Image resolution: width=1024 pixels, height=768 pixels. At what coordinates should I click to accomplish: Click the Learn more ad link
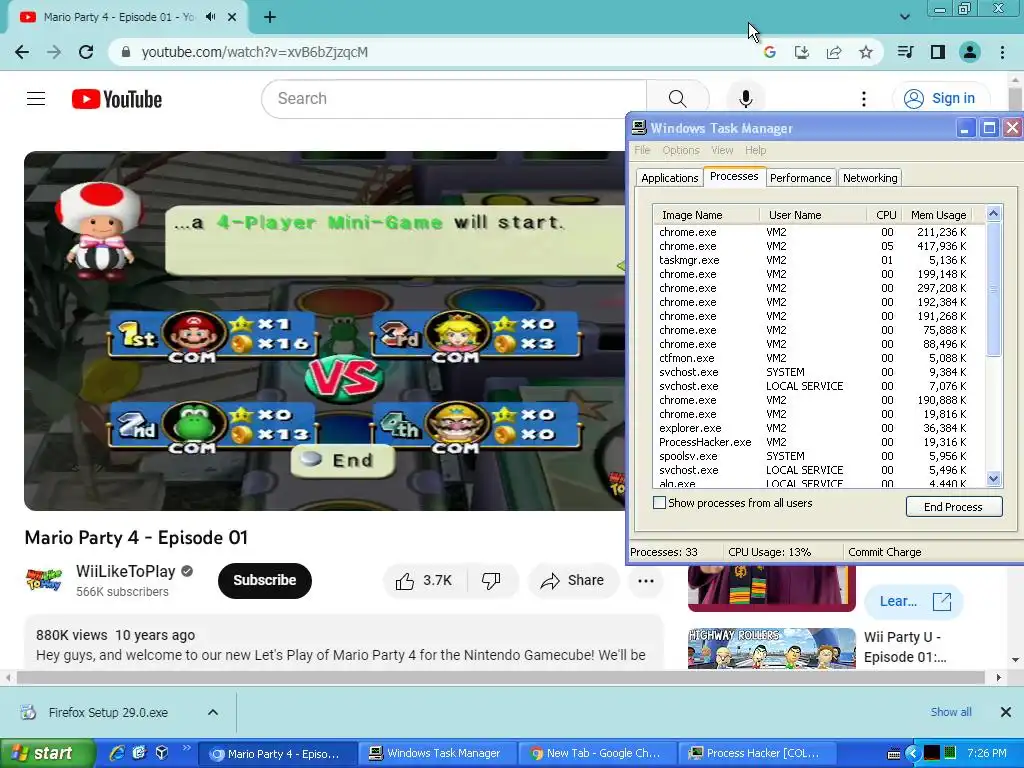point(914,601)
